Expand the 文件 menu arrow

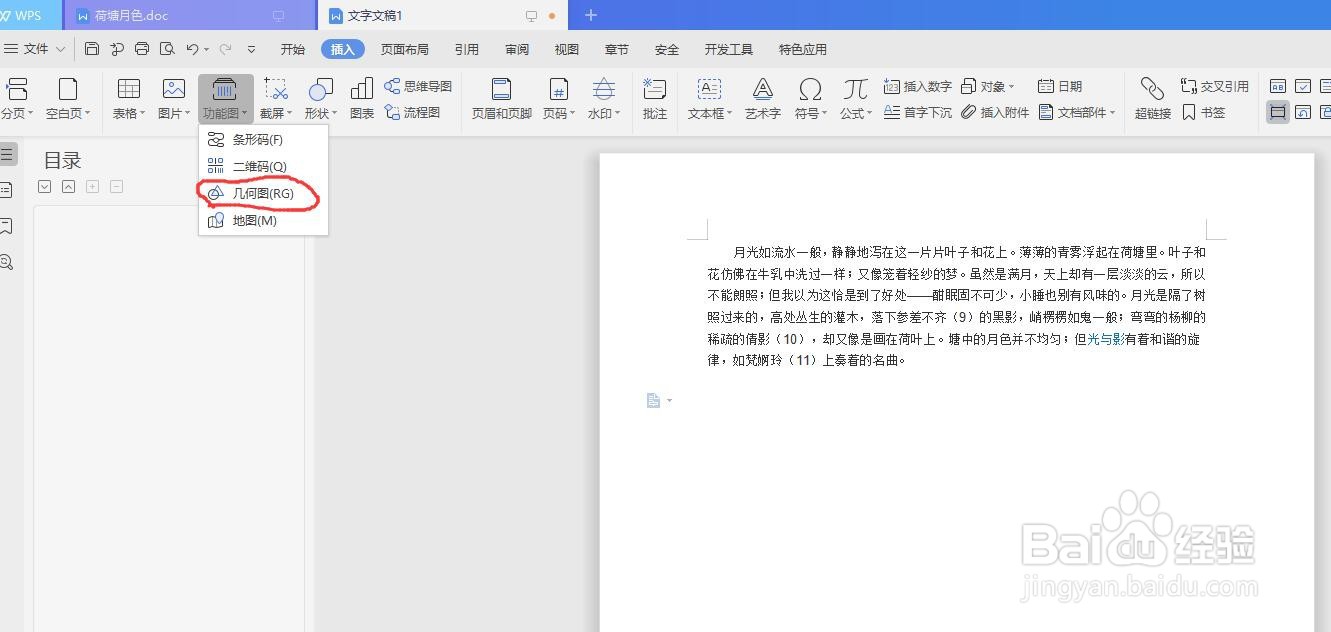pyautogui.click(x=61, y=49)
